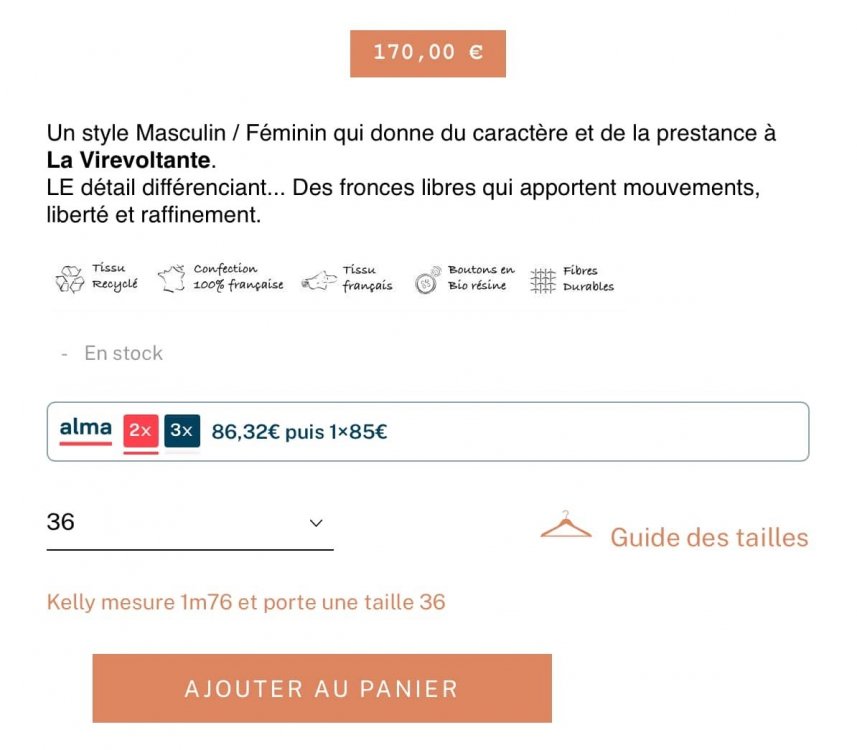Click the recycled fabric (Tissu Recyclé) icon
Screen dimensions: 857x750
68,277
